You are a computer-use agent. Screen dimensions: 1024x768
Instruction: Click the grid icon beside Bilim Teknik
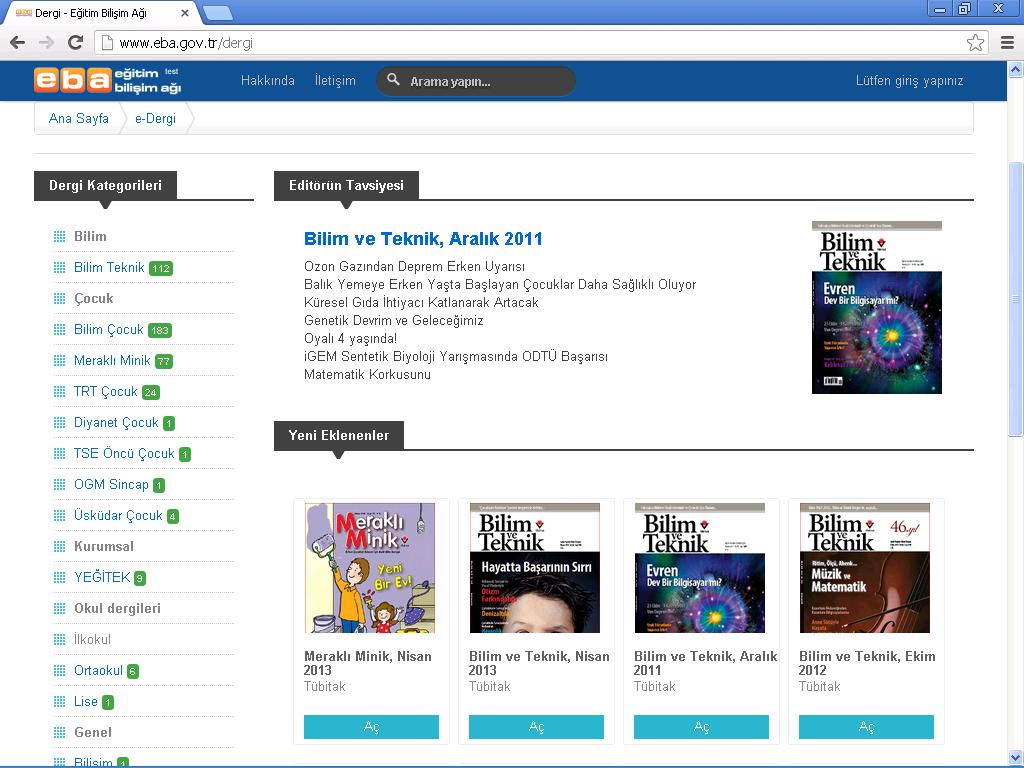[x=59, y=267]
